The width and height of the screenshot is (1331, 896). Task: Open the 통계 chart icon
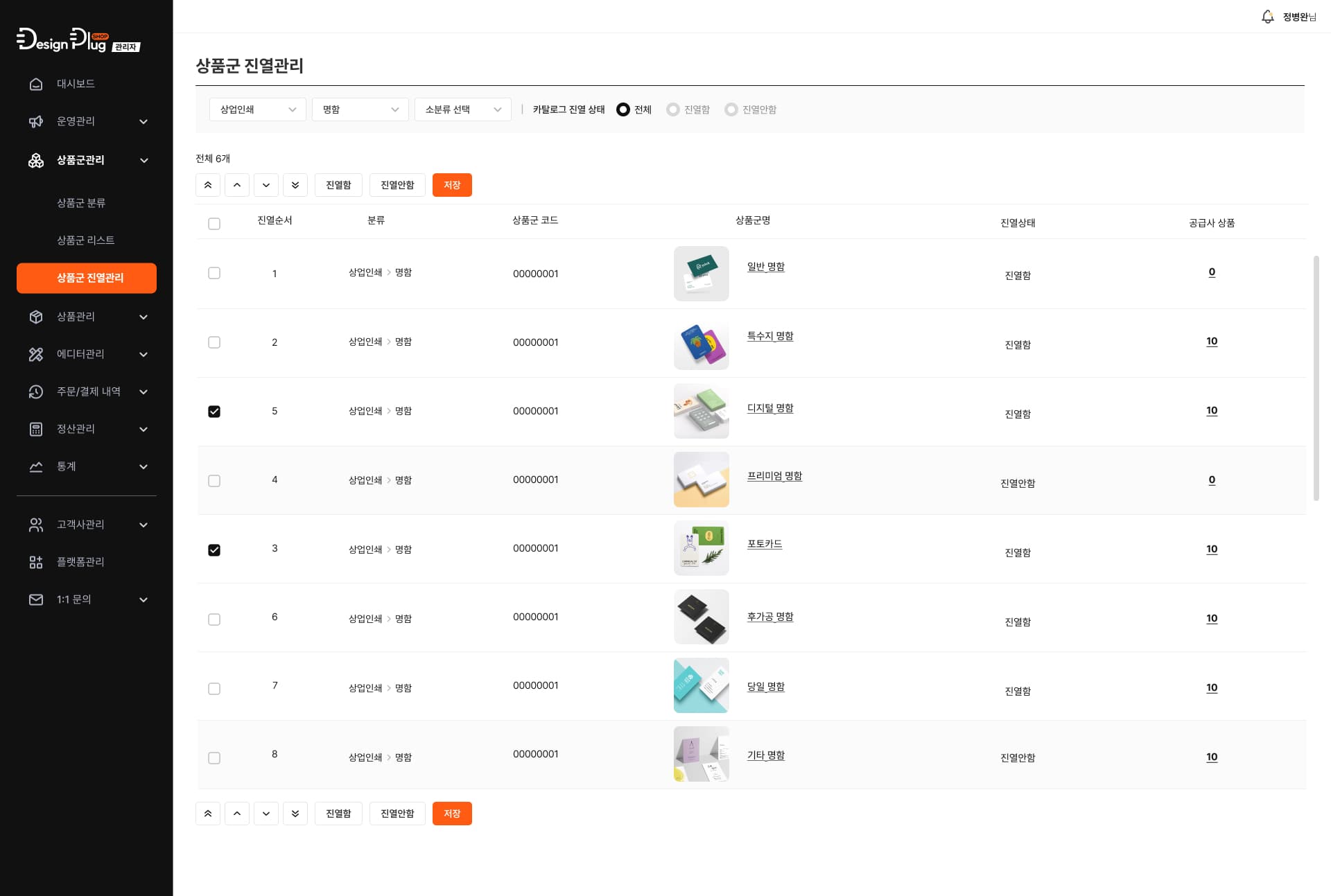(x=36, y=466)
